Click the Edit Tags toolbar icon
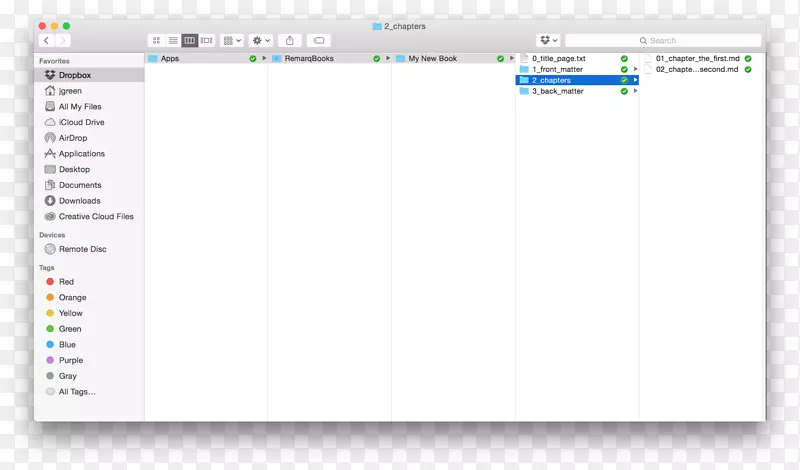Image resolution: width=800 pixels, height=470 pixels. click(x=319, y=41)
